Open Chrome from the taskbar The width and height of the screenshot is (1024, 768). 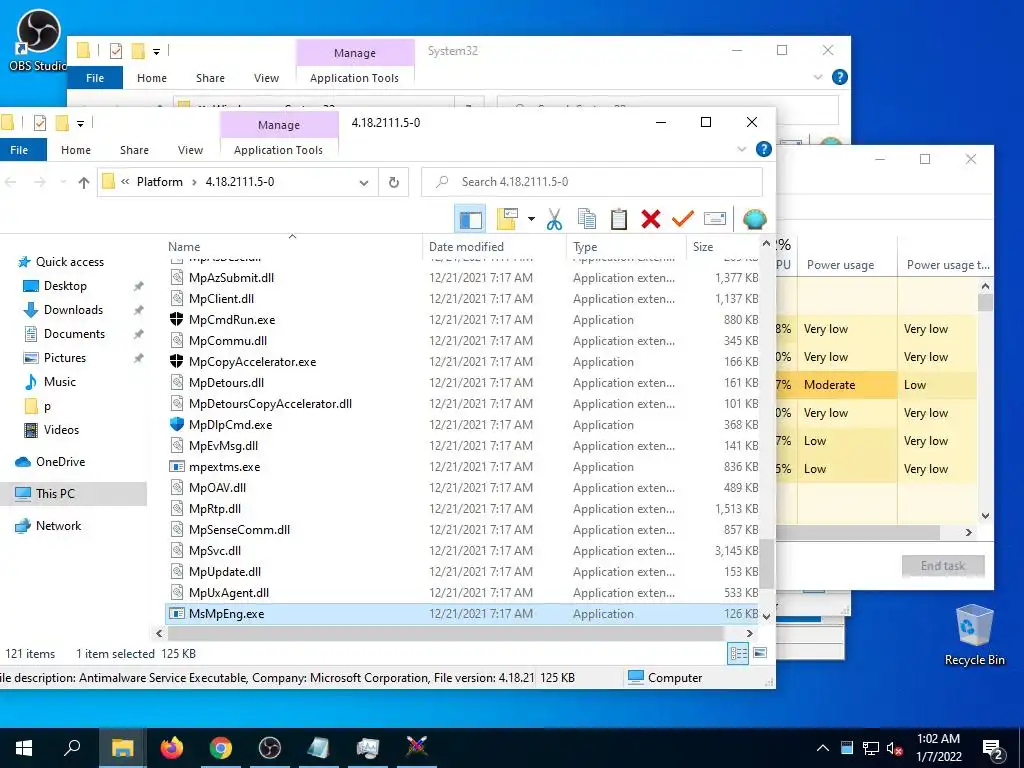tap(221, 748)
